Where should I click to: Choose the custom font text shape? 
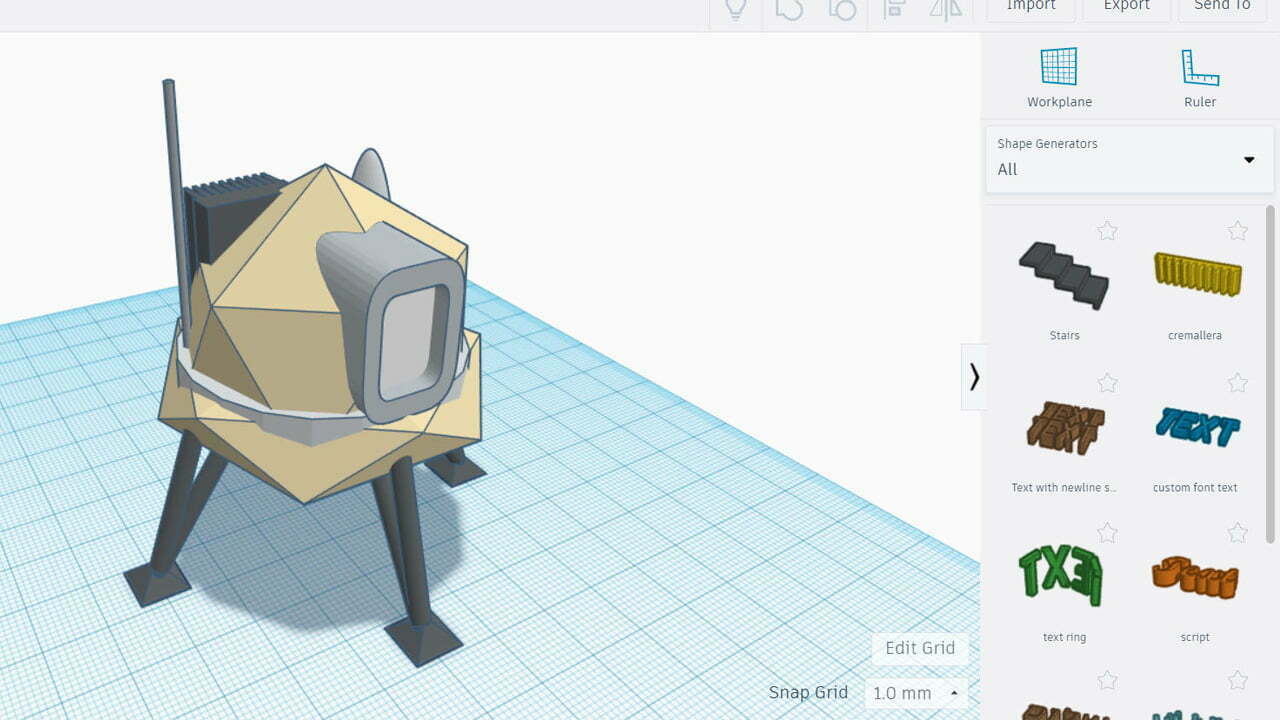tap(1196, 427)
